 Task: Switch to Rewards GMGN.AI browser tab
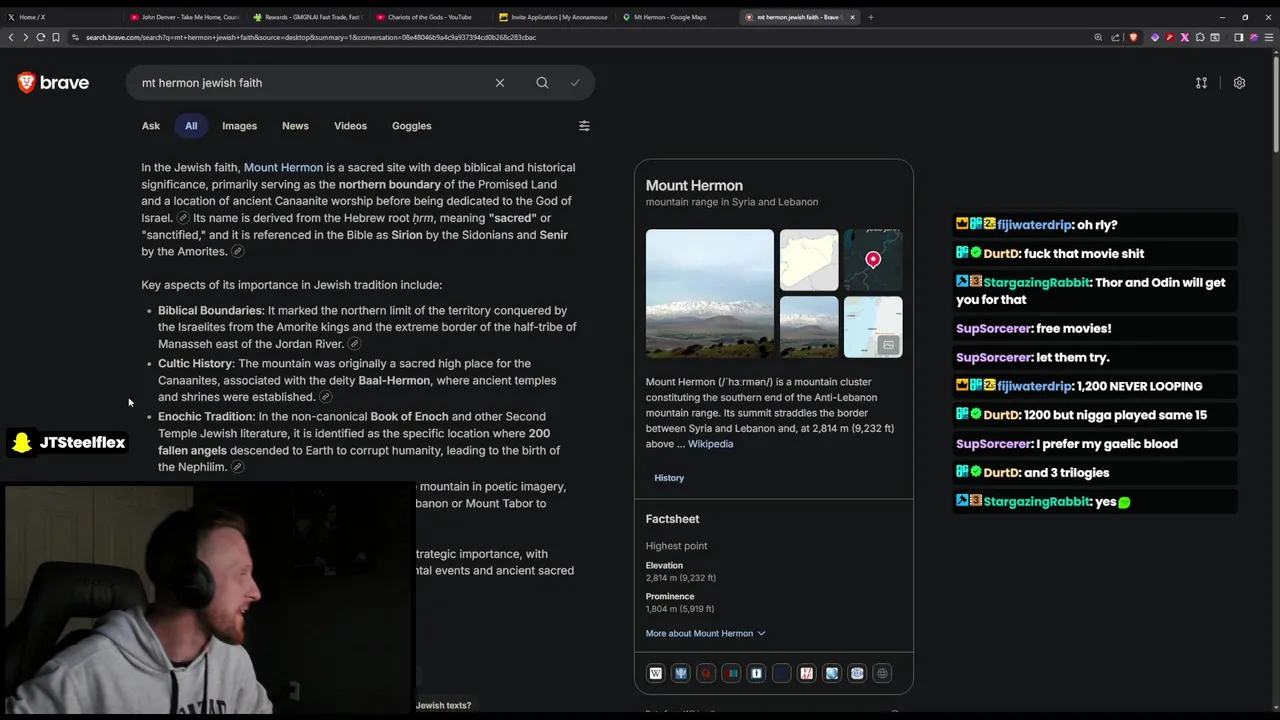[x=308, y=17]
